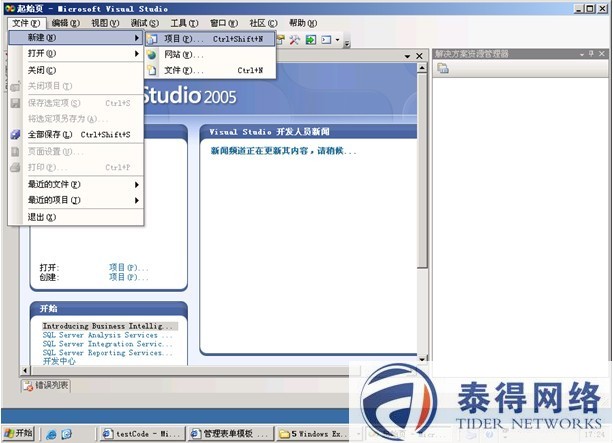Click the 网站 globe icon in submenu
613x443 pixels.
tap(152, 55)
